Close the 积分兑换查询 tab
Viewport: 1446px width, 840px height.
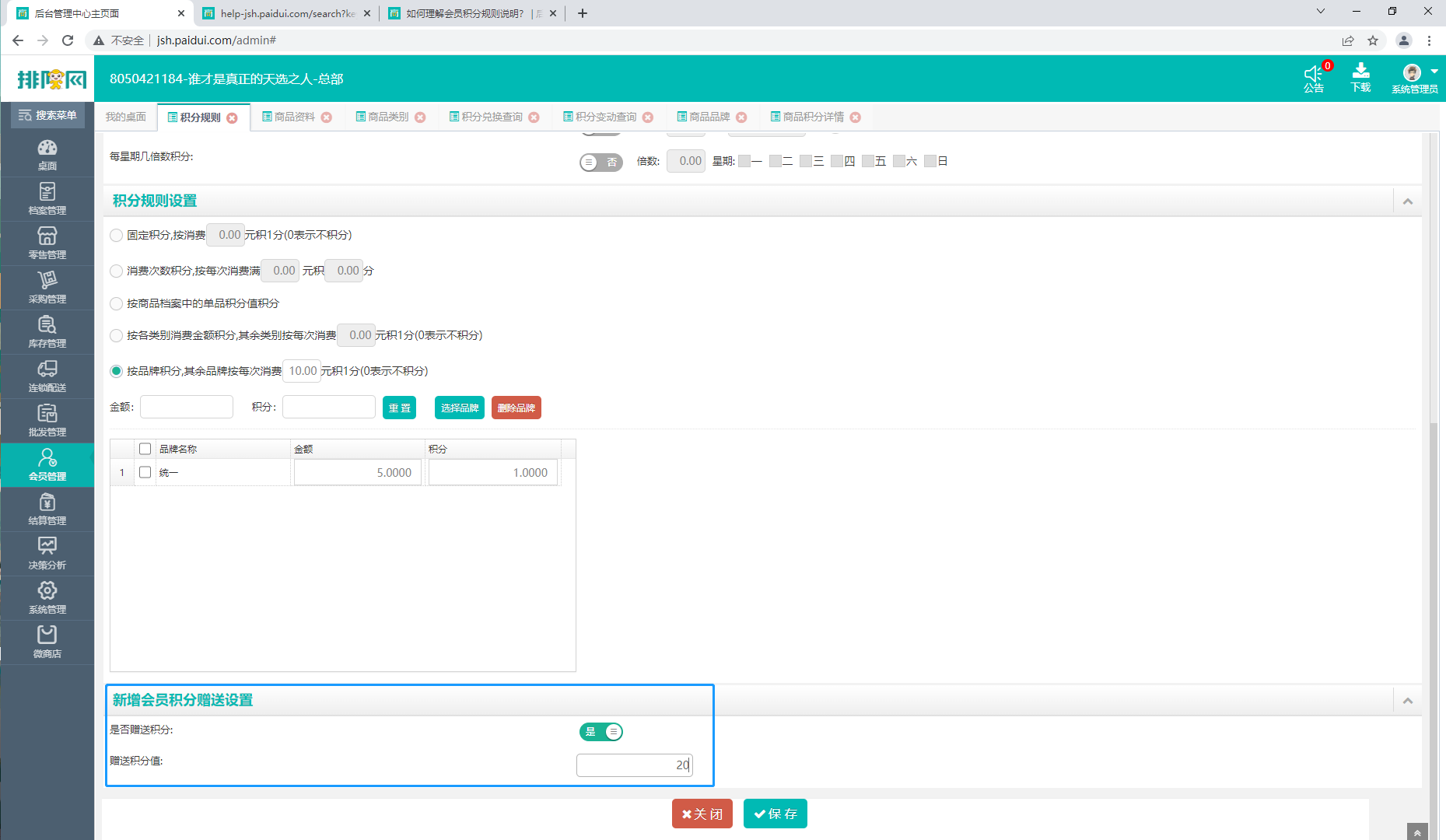[x=534, y=117]
